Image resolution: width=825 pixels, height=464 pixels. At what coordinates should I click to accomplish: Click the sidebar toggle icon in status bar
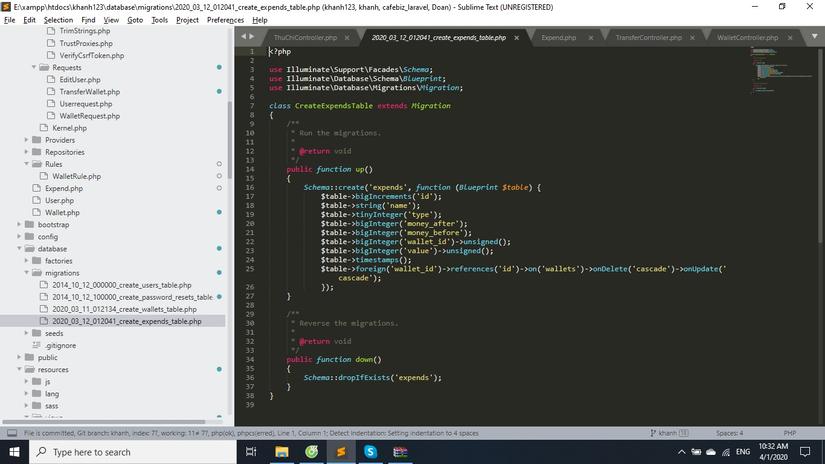(12, 433)
